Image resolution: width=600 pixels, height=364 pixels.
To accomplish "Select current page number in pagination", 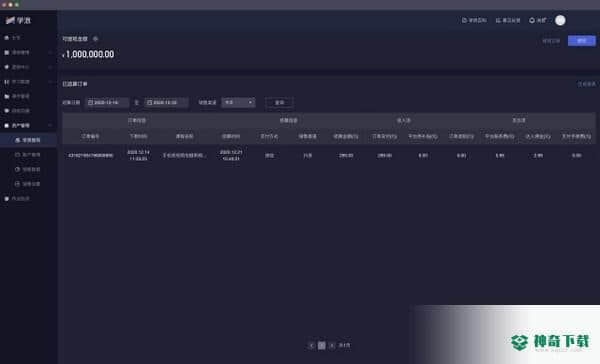I will tap(322, 345).
